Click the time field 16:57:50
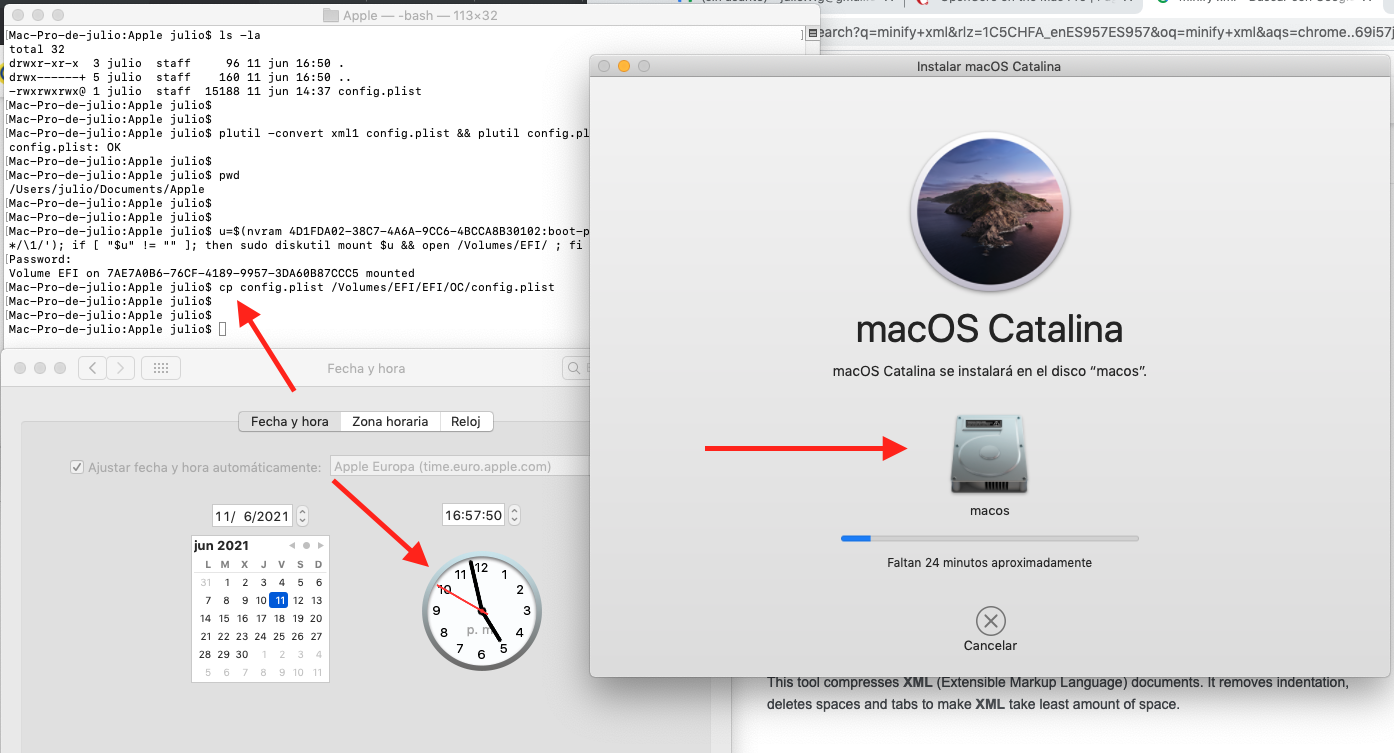The width and height of the screenshot is (1394, 753). (x=474, y=515)
